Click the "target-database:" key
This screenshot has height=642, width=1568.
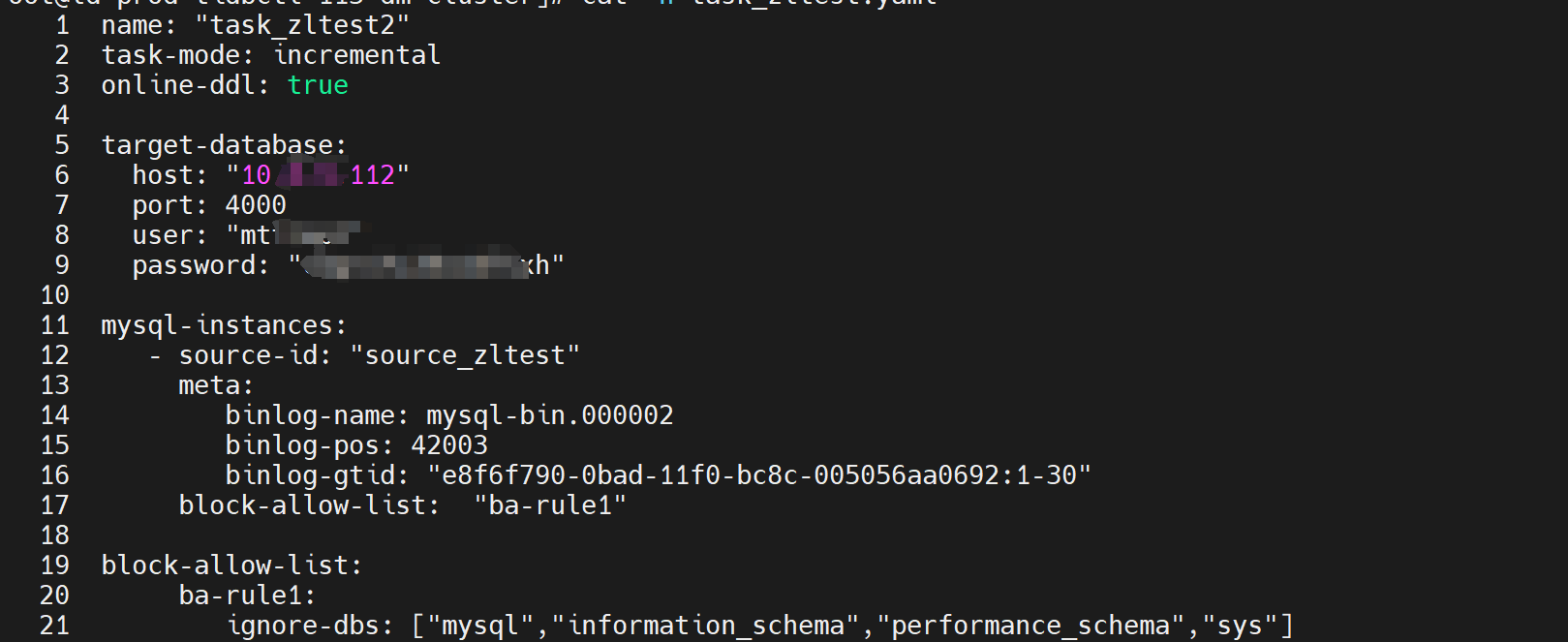pos(224,145)
